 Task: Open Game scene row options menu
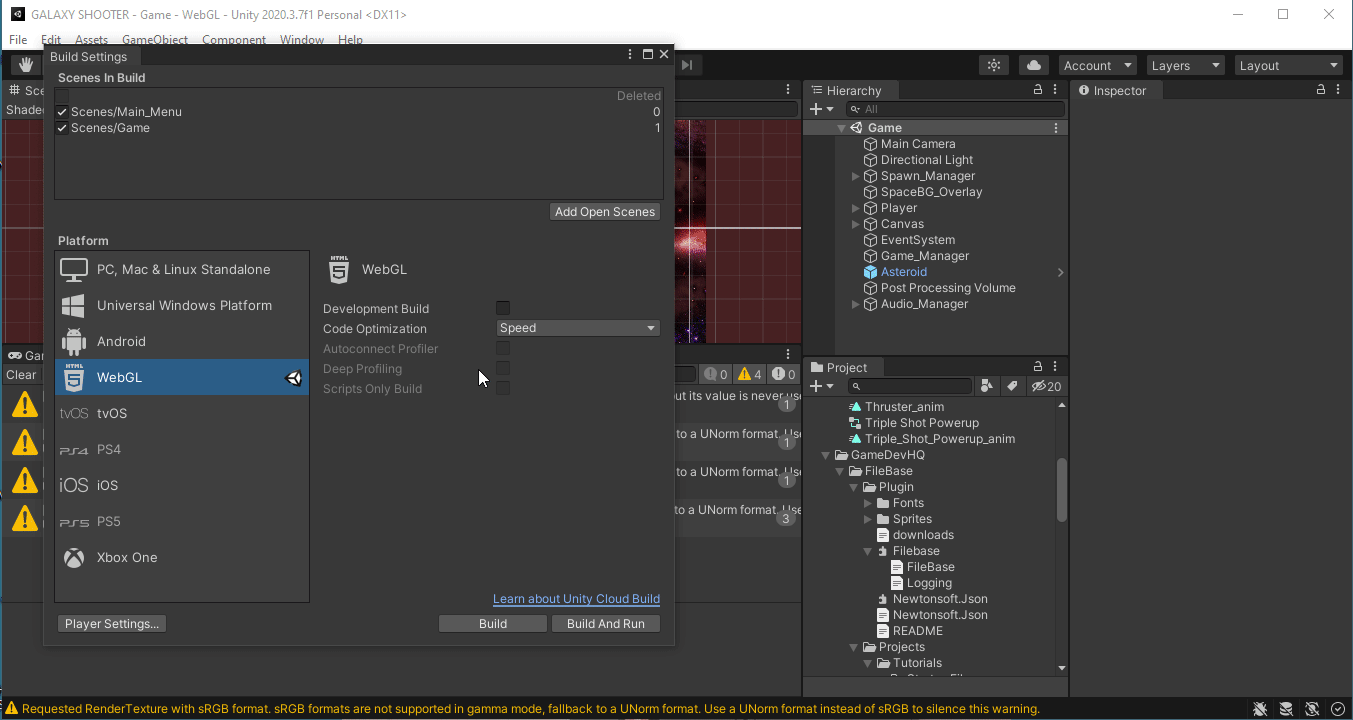[x=1056, y=128]
